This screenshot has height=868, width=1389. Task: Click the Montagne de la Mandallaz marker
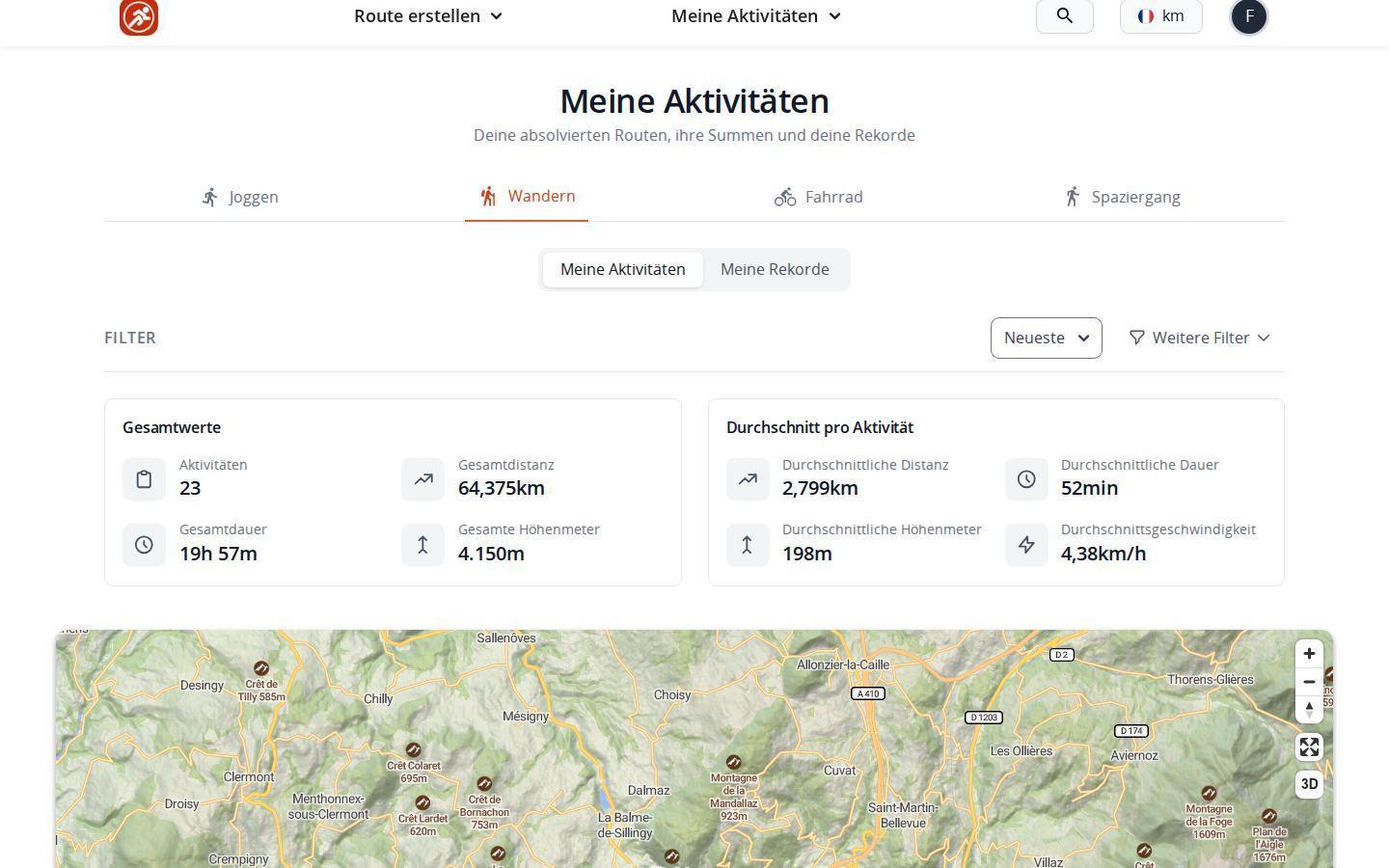pos(733,762)
